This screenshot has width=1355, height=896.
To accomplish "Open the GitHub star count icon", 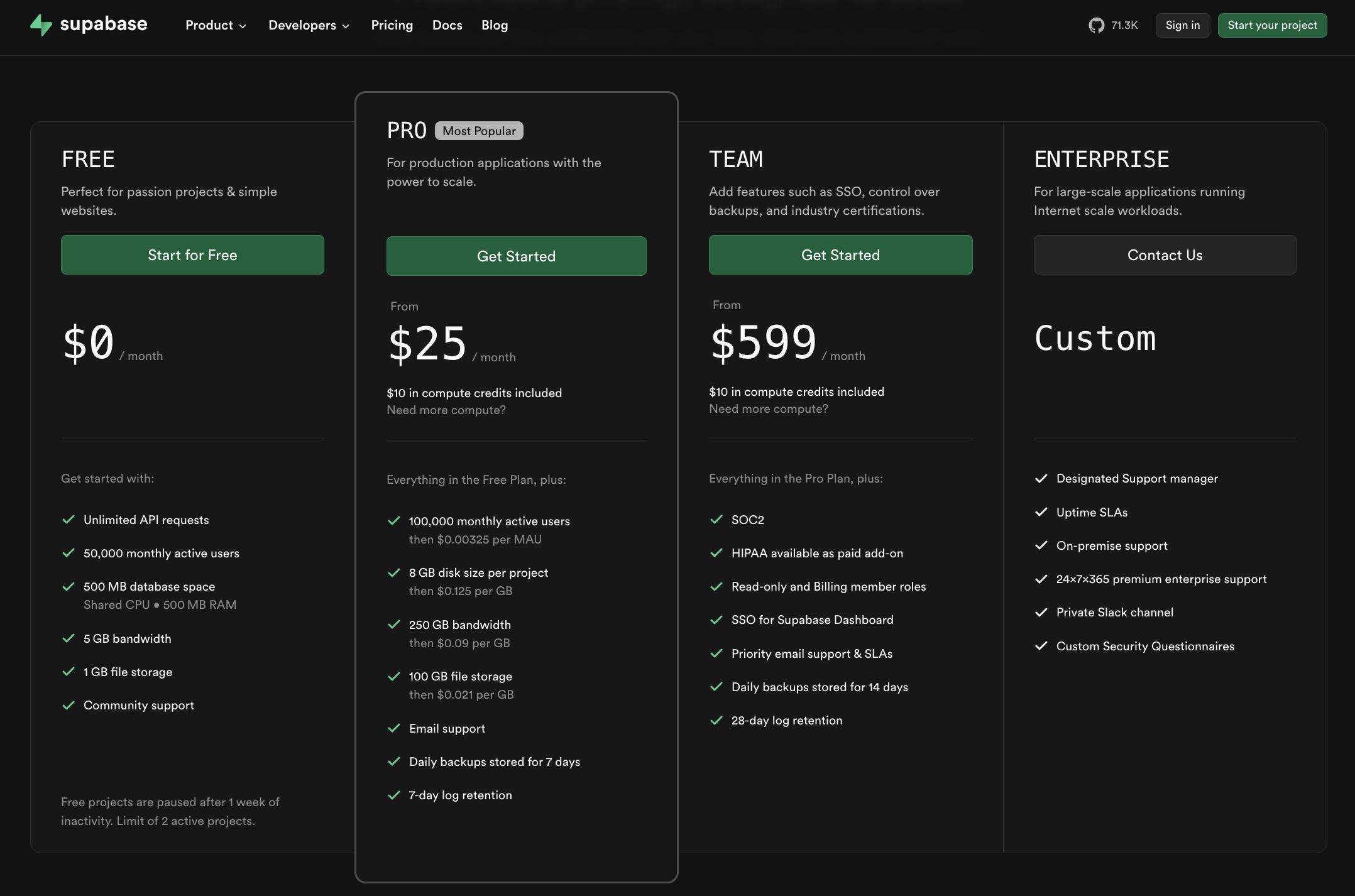I will (x=1096, y=25).
